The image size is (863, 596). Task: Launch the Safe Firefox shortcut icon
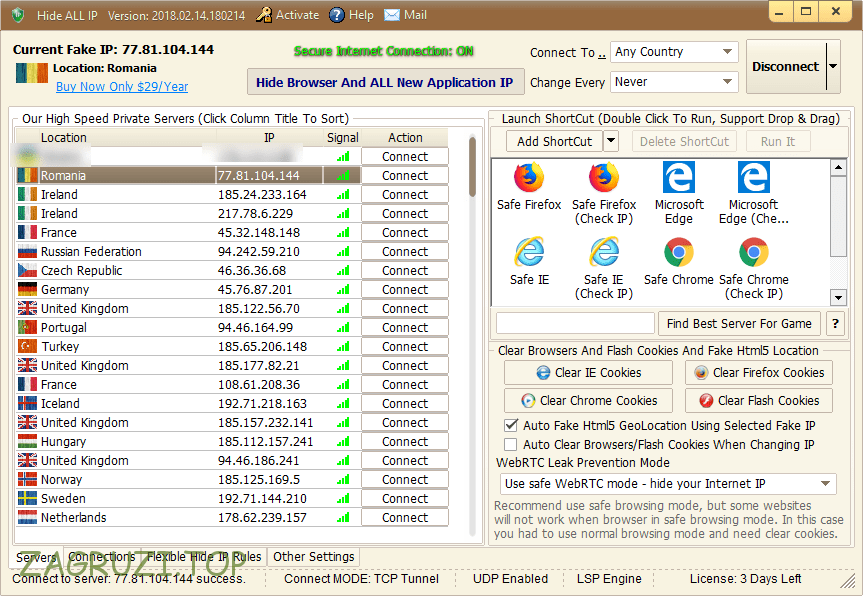click(529, 178)
